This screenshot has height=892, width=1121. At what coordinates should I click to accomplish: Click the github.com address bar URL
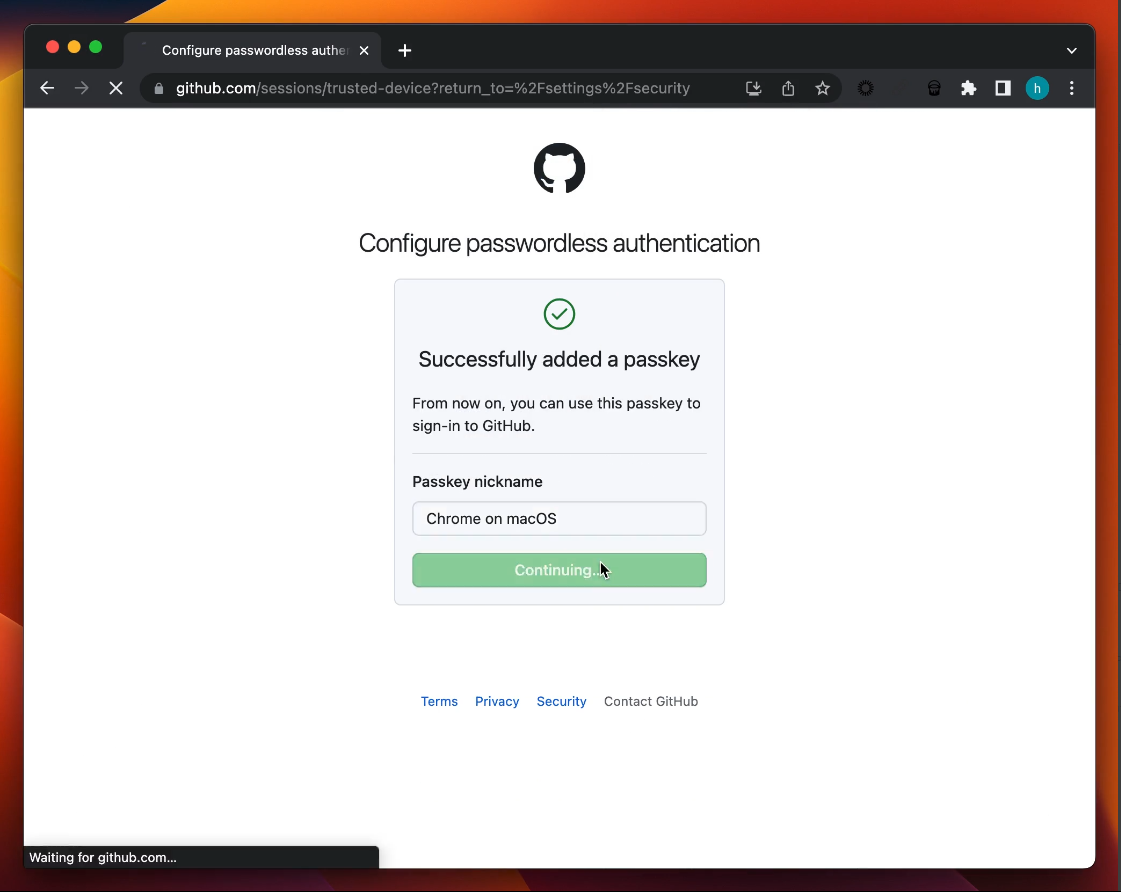pyautogui.click(x=433, y=88)
